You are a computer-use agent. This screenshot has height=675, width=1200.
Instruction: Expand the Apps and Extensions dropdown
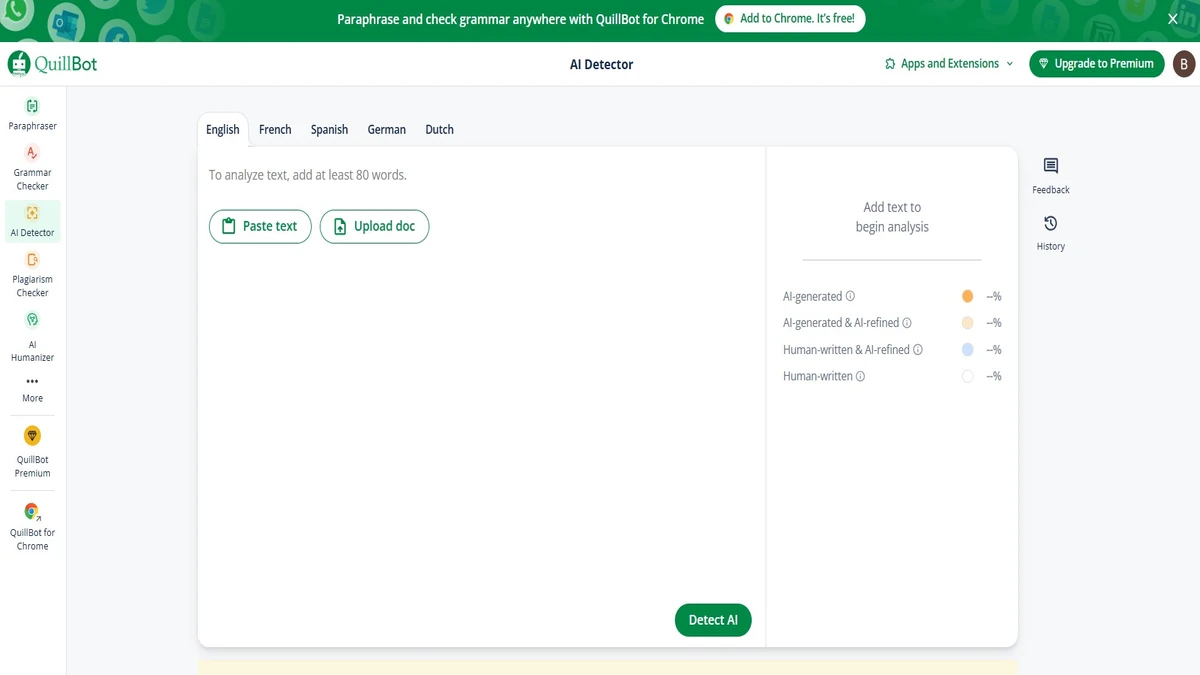pos(946,63)
